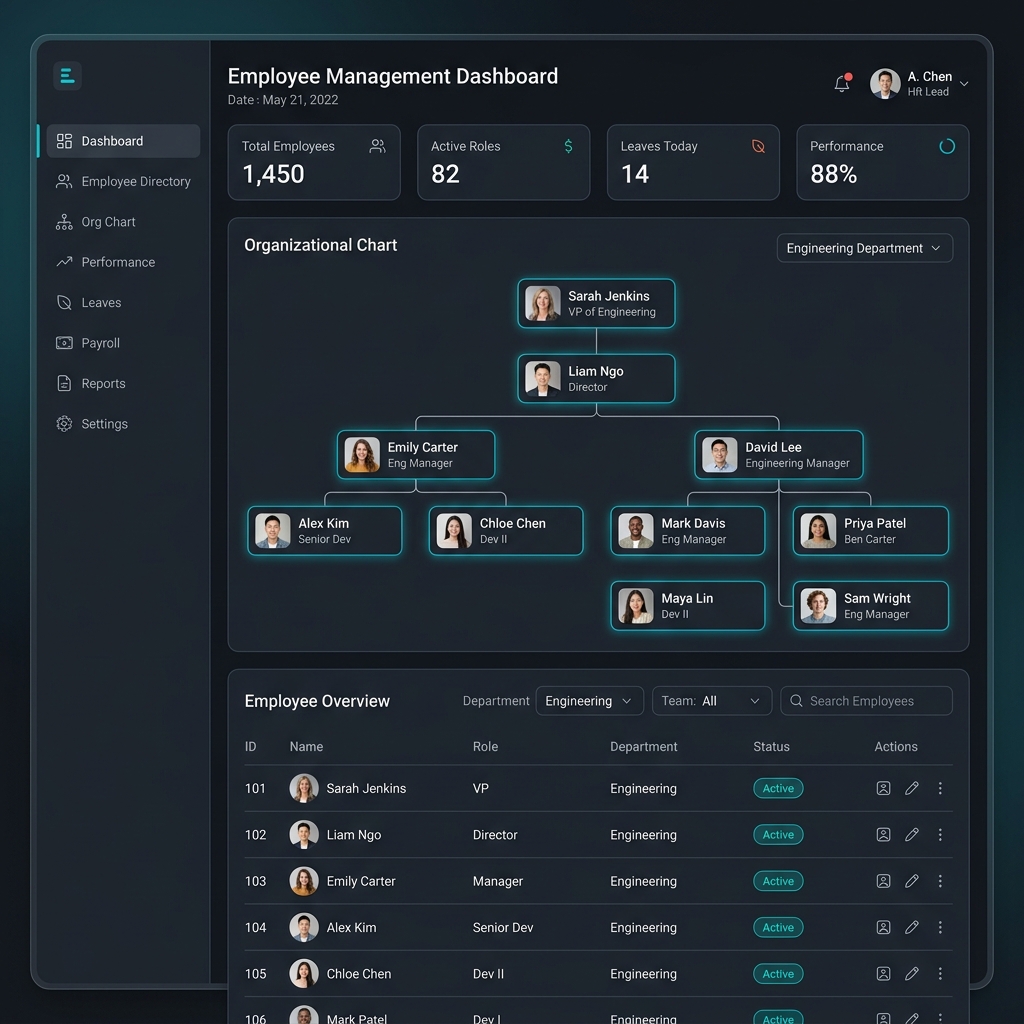Viewport: 1024px width, 1024px height.
Task: Click the progress ring on Performance card
Action: pos(947,146)
